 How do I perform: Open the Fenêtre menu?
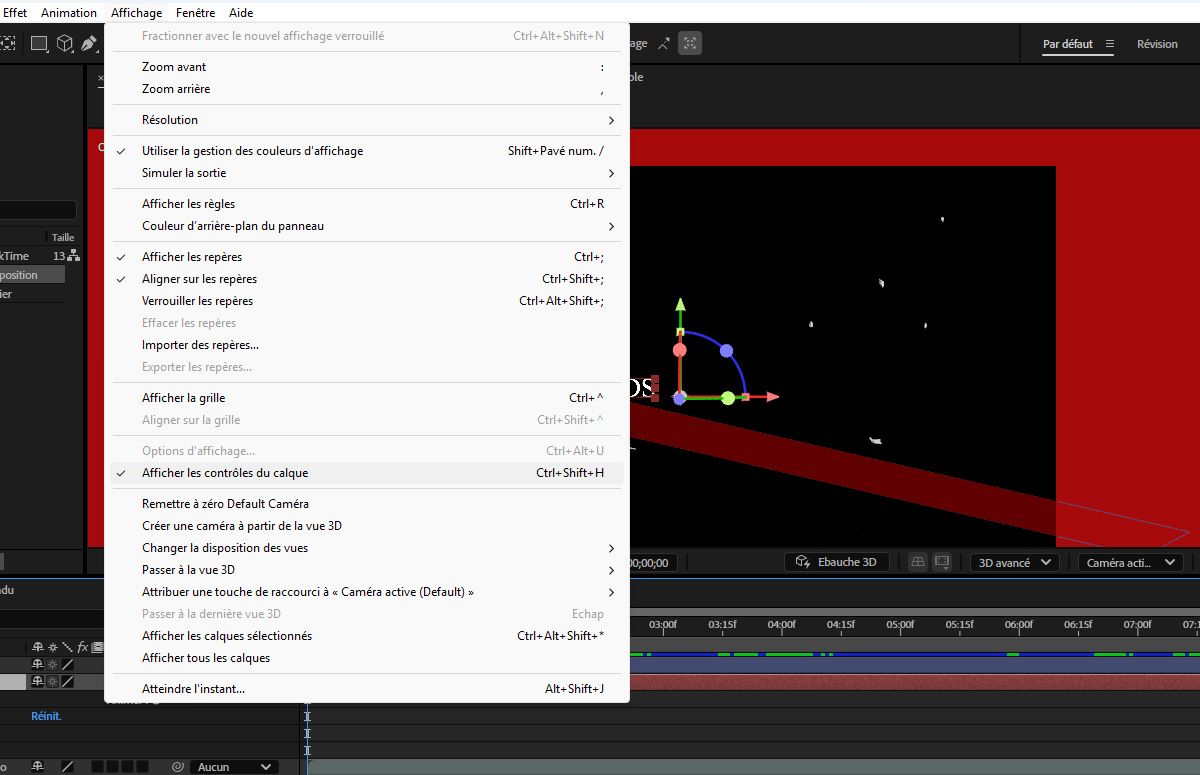tap(195, 13)
